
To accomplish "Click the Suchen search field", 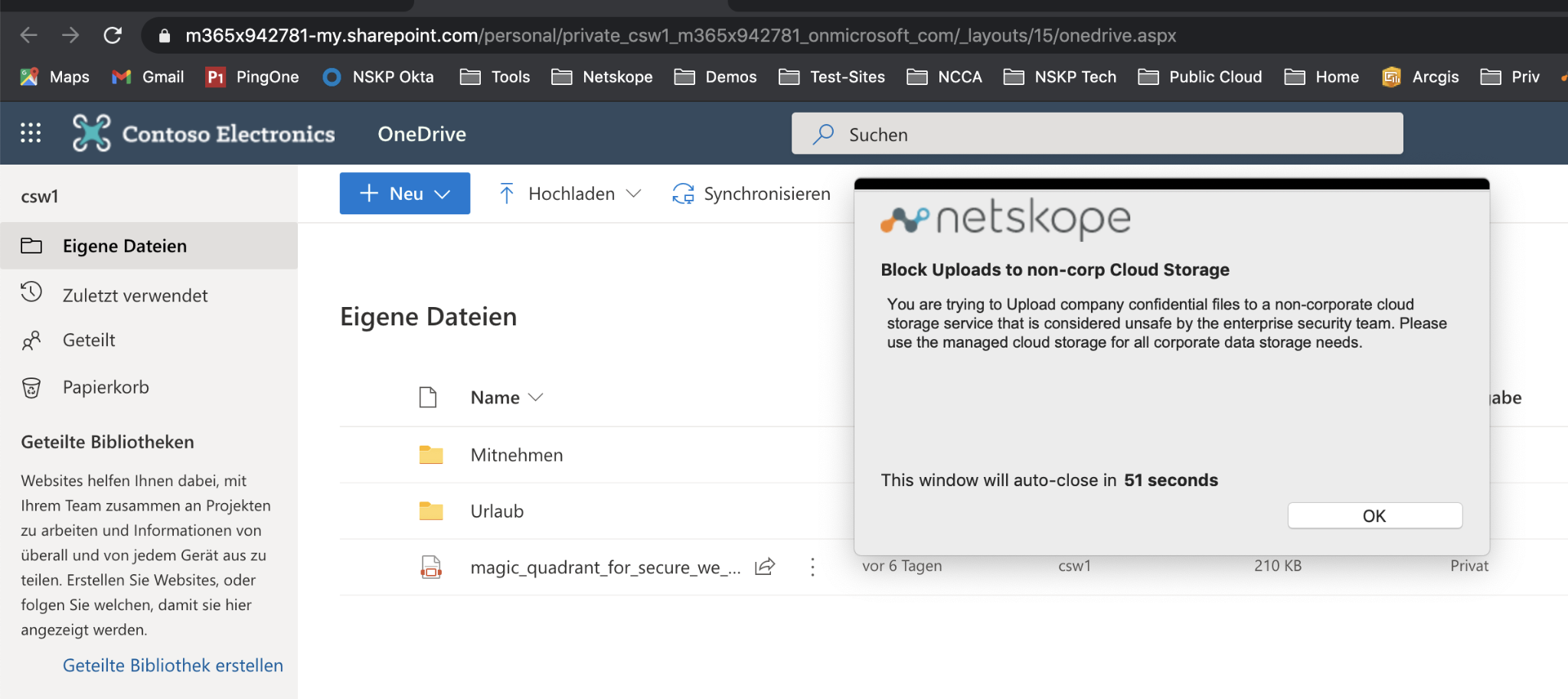I will [x=1096, y=134].
